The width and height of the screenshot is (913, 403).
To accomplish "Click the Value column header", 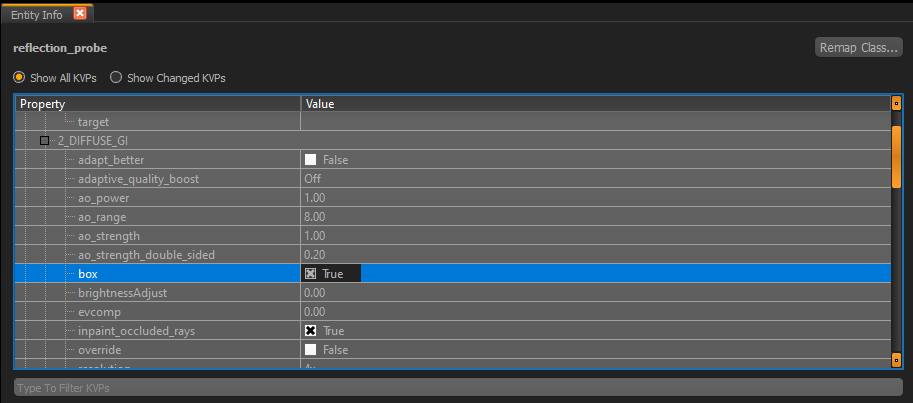I will 596,104.
